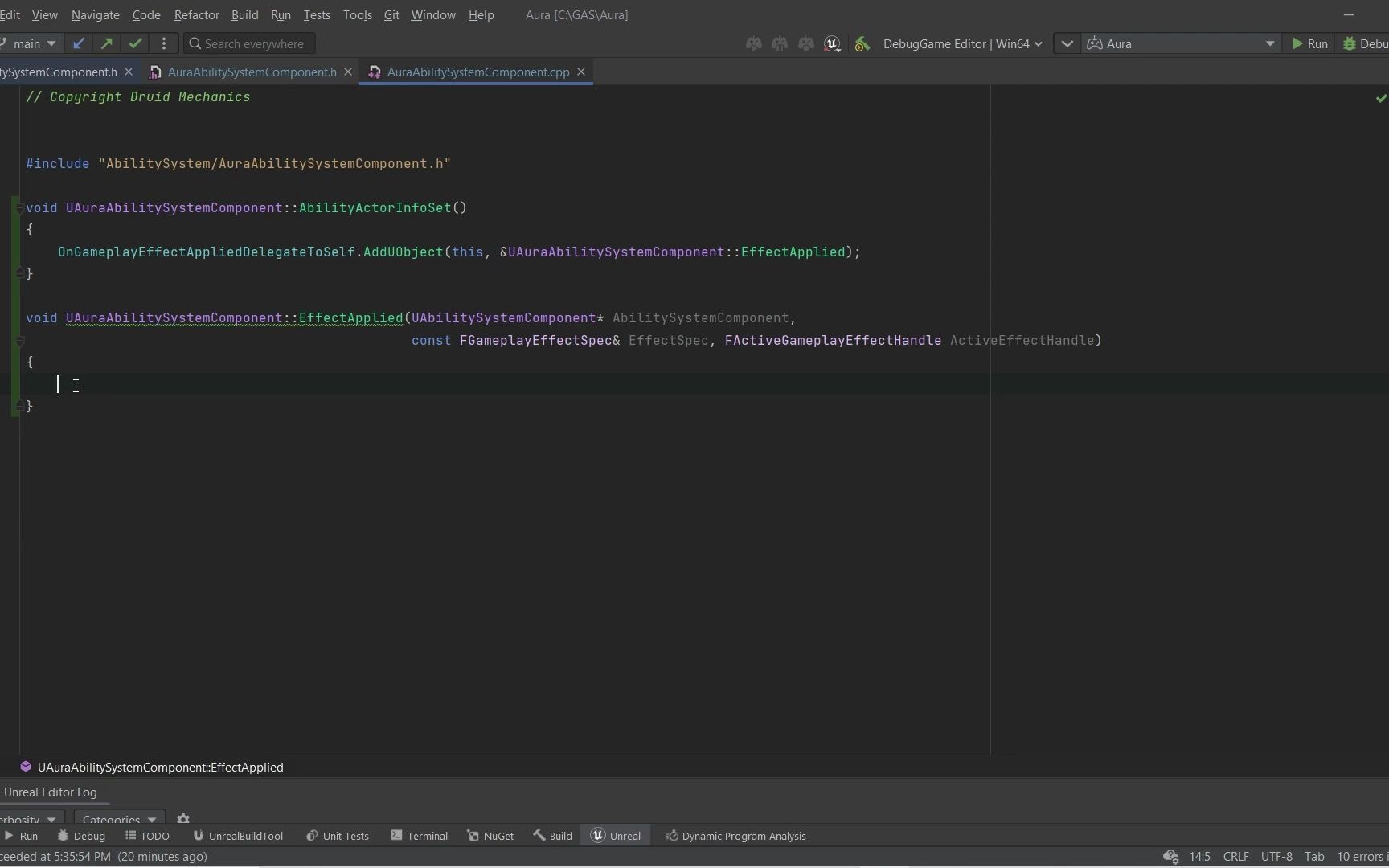The width and height of the screenshot is (1389, 868).
Task: Open the UnrealBuildTool tool window
Action: point(238,837)
